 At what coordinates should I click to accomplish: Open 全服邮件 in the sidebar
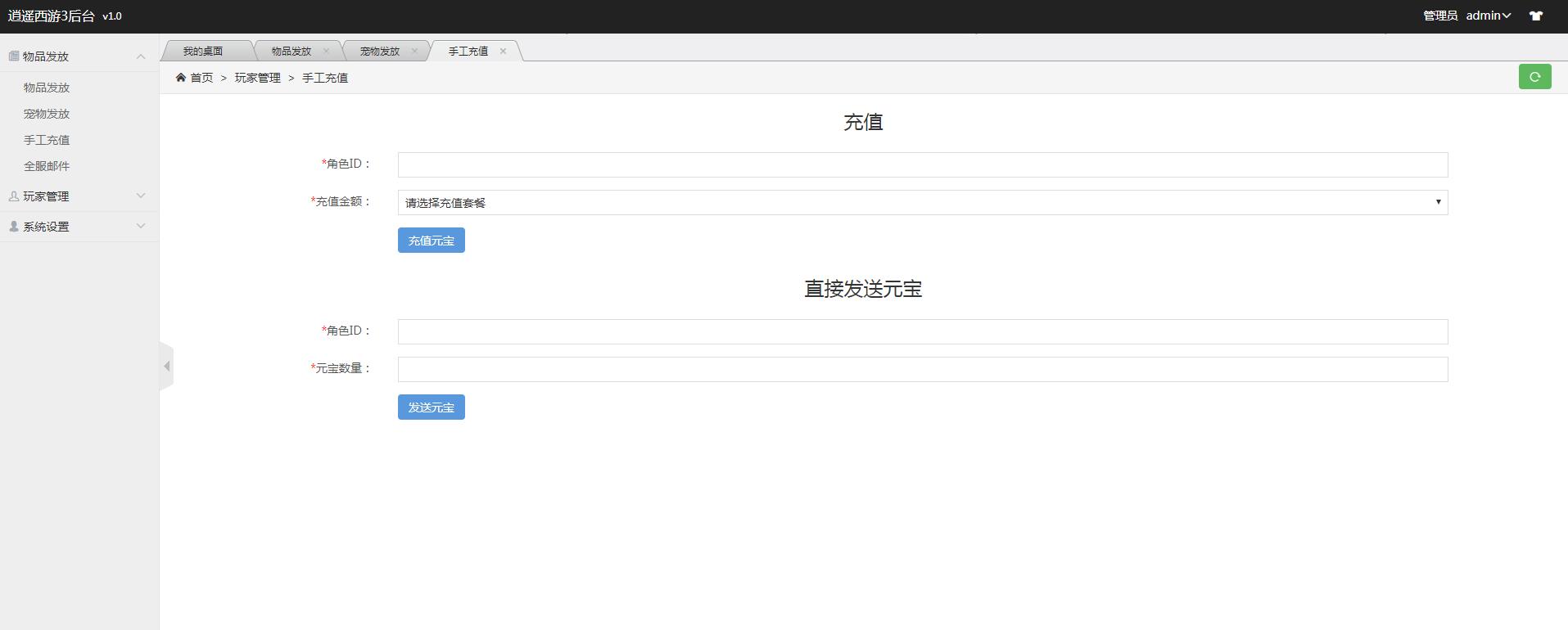coord(47,166)
